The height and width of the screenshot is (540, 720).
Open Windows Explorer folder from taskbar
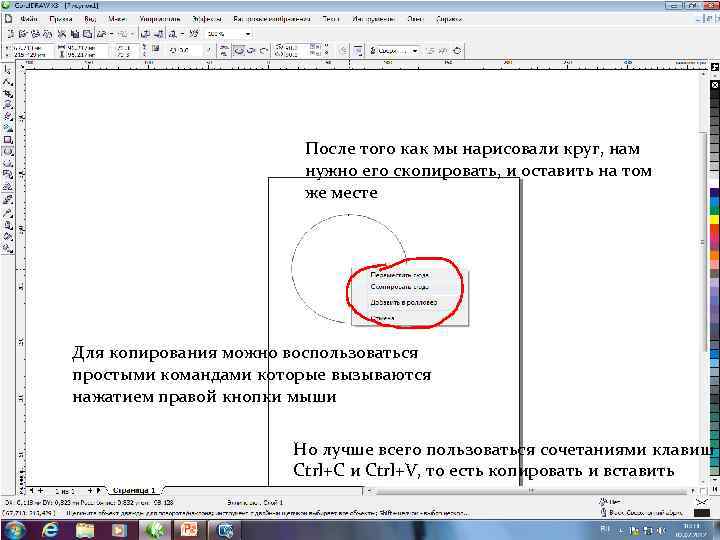tap(84, 530)
